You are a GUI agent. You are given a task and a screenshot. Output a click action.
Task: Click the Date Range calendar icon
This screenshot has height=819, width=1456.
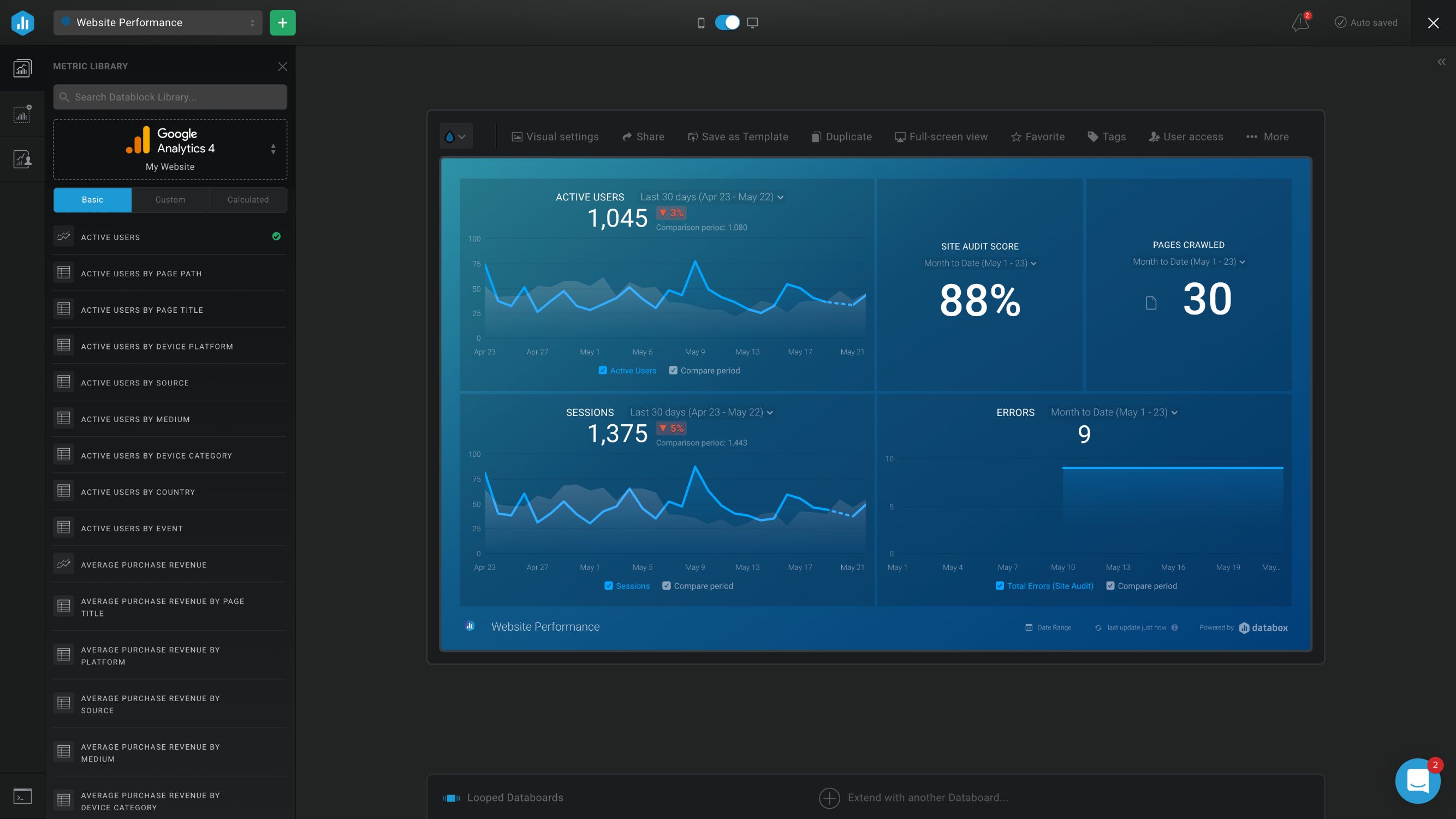click(1029, 627)
